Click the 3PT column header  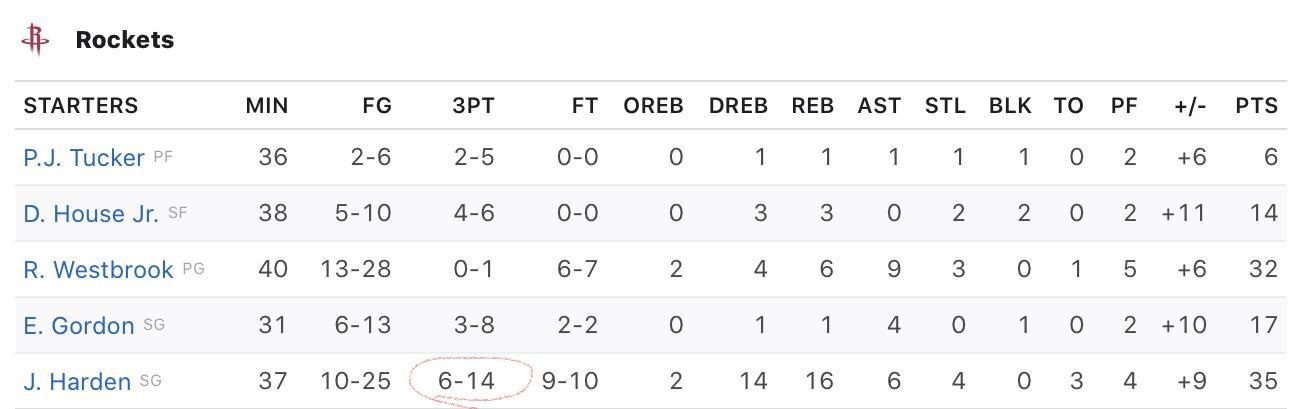[474, 106]
